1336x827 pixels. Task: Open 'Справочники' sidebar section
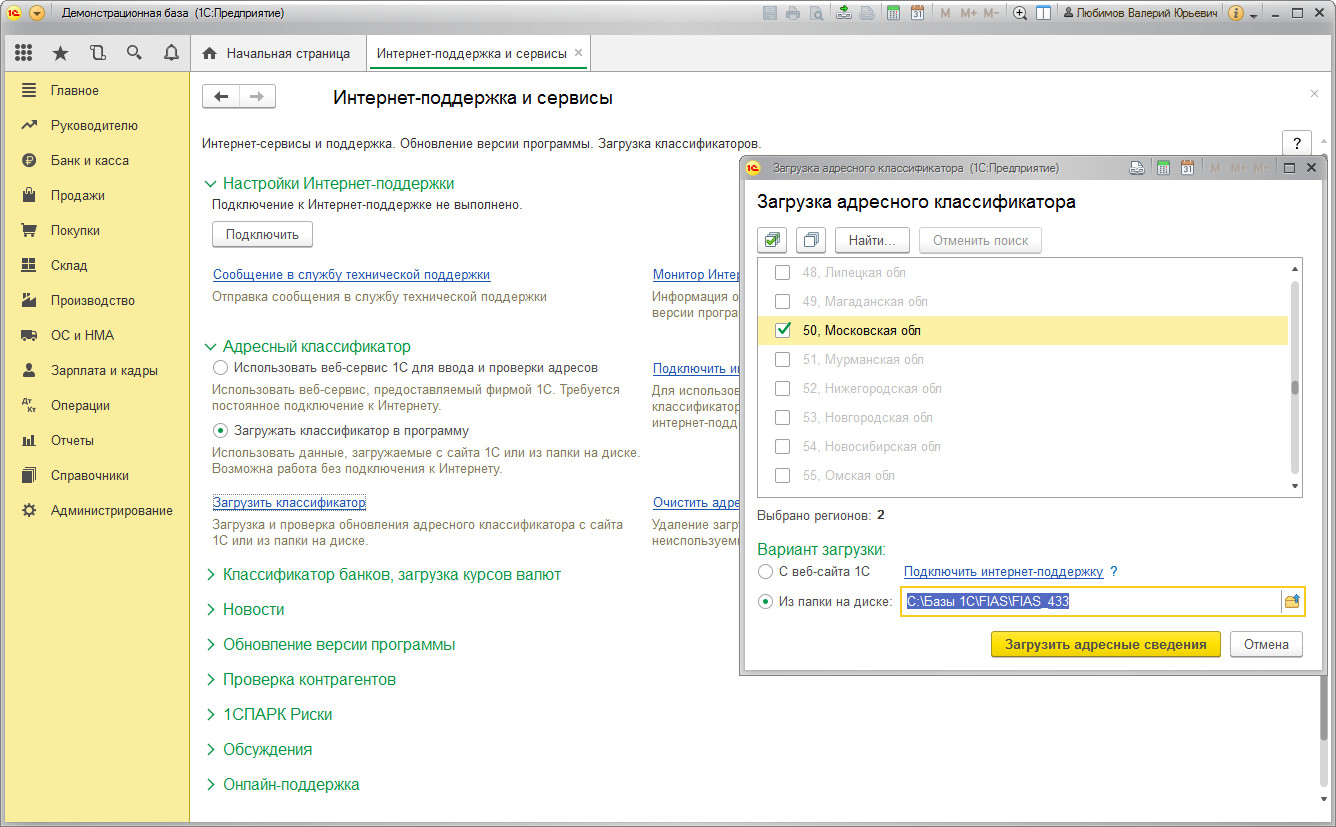[90, 475]
